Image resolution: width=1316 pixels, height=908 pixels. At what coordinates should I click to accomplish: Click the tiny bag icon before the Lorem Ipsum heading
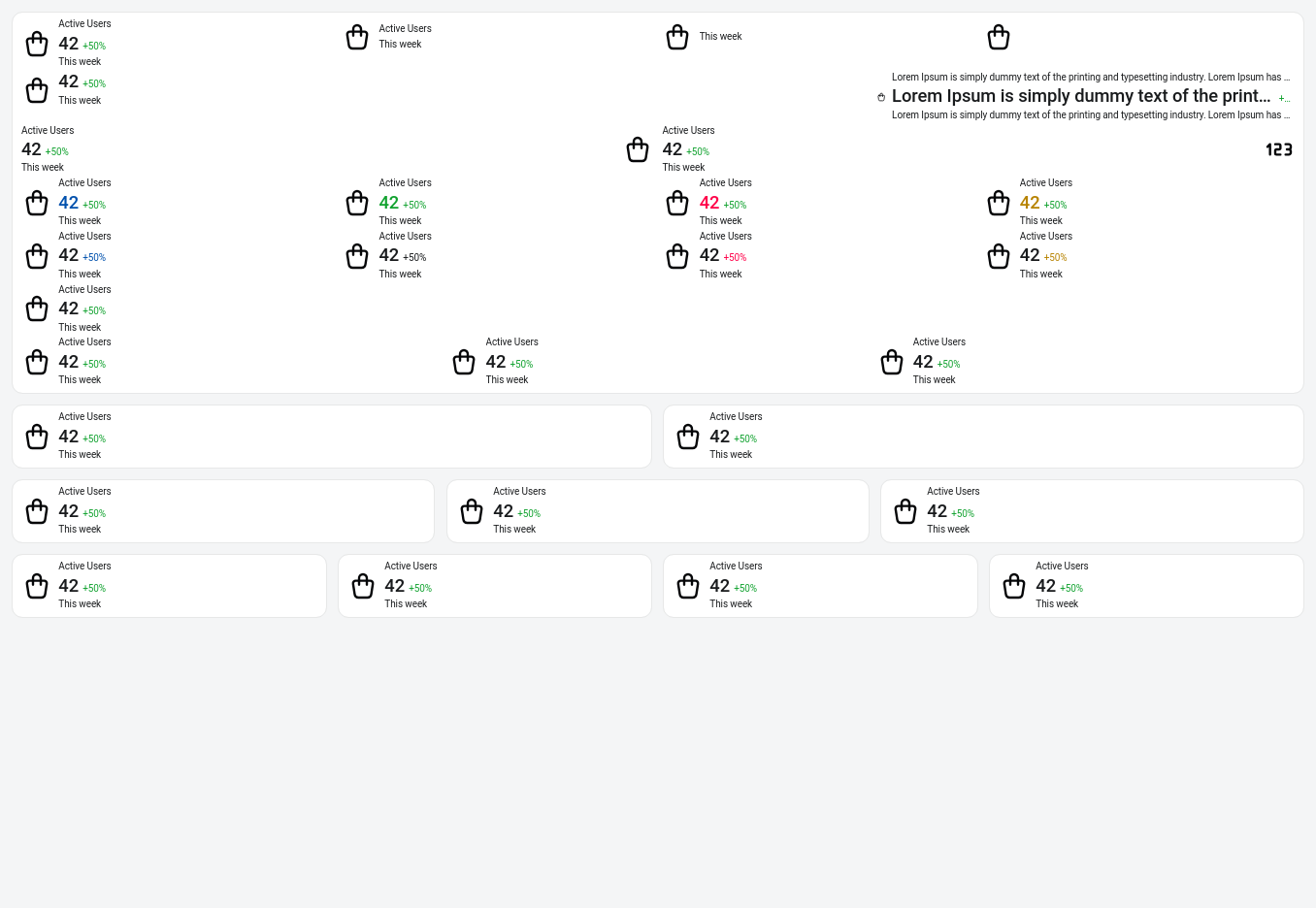(881, 97)
